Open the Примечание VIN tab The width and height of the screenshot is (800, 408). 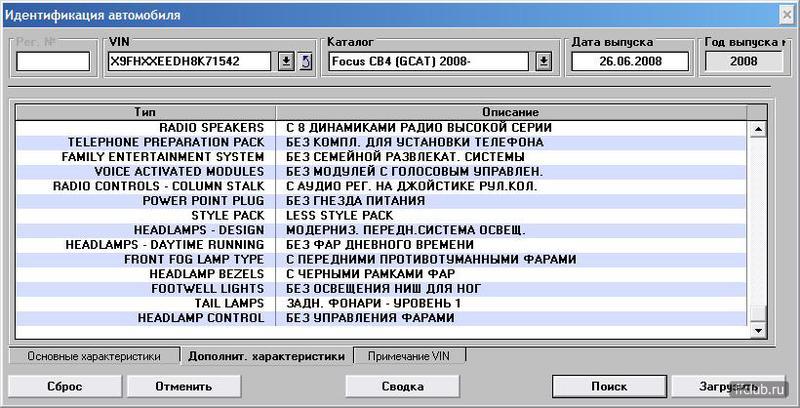click(x=409, y=356)
